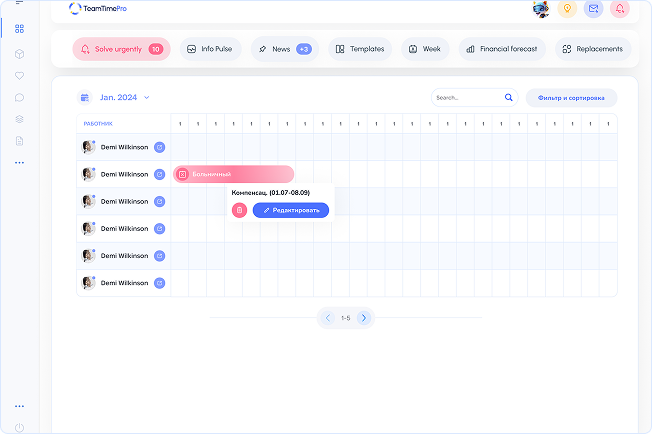Screen dimensions: 652x434
Task: Click the yellow lightbulb icon in header
Action: tap(568, 9)
